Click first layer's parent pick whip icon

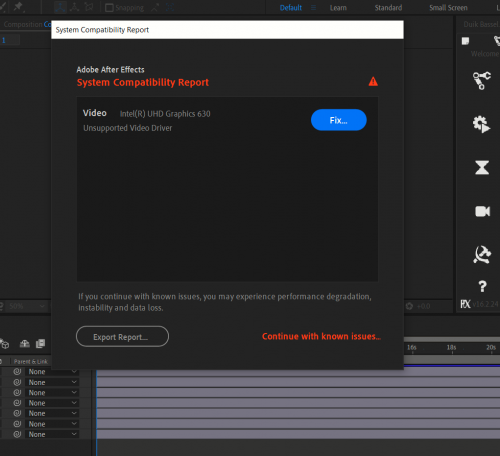tap(17, 371)
